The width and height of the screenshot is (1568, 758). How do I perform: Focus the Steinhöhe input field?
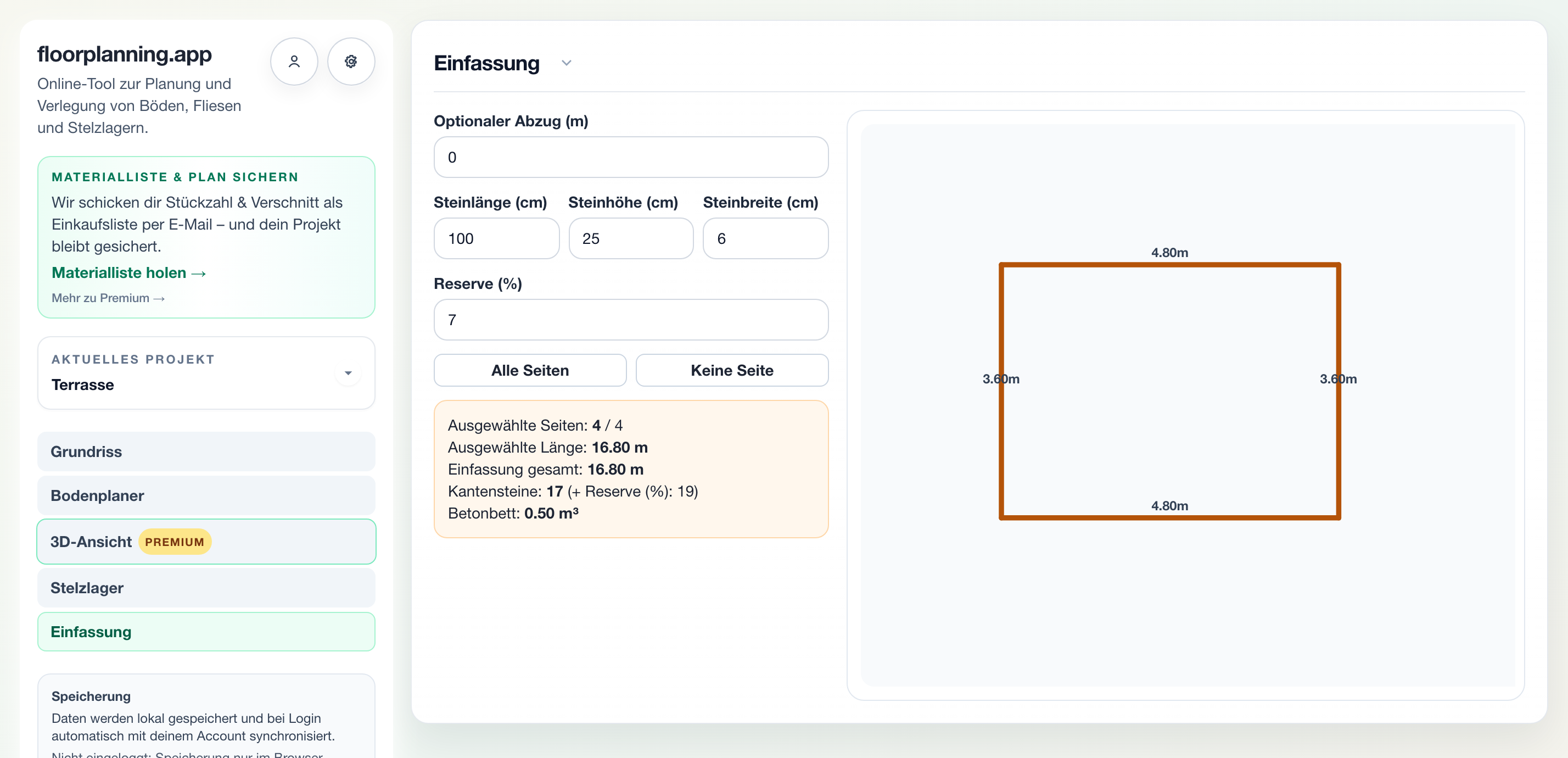coord(631,239)
